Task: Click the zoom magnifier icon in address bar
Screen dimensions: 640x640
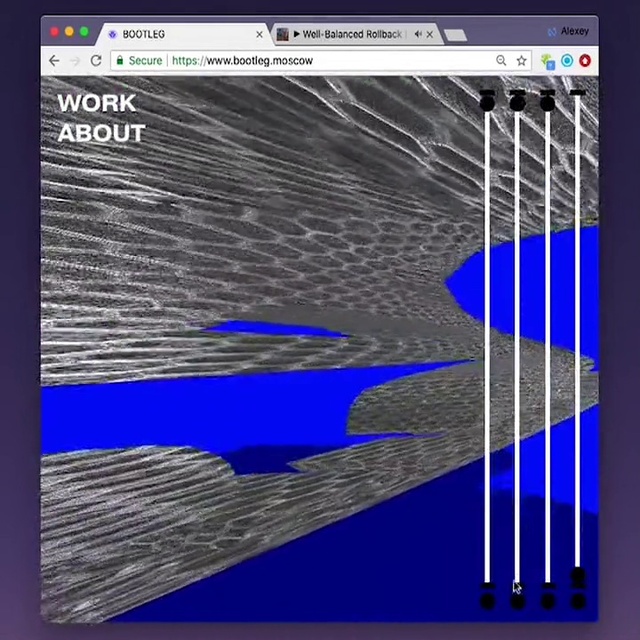Action: [501, 60]
